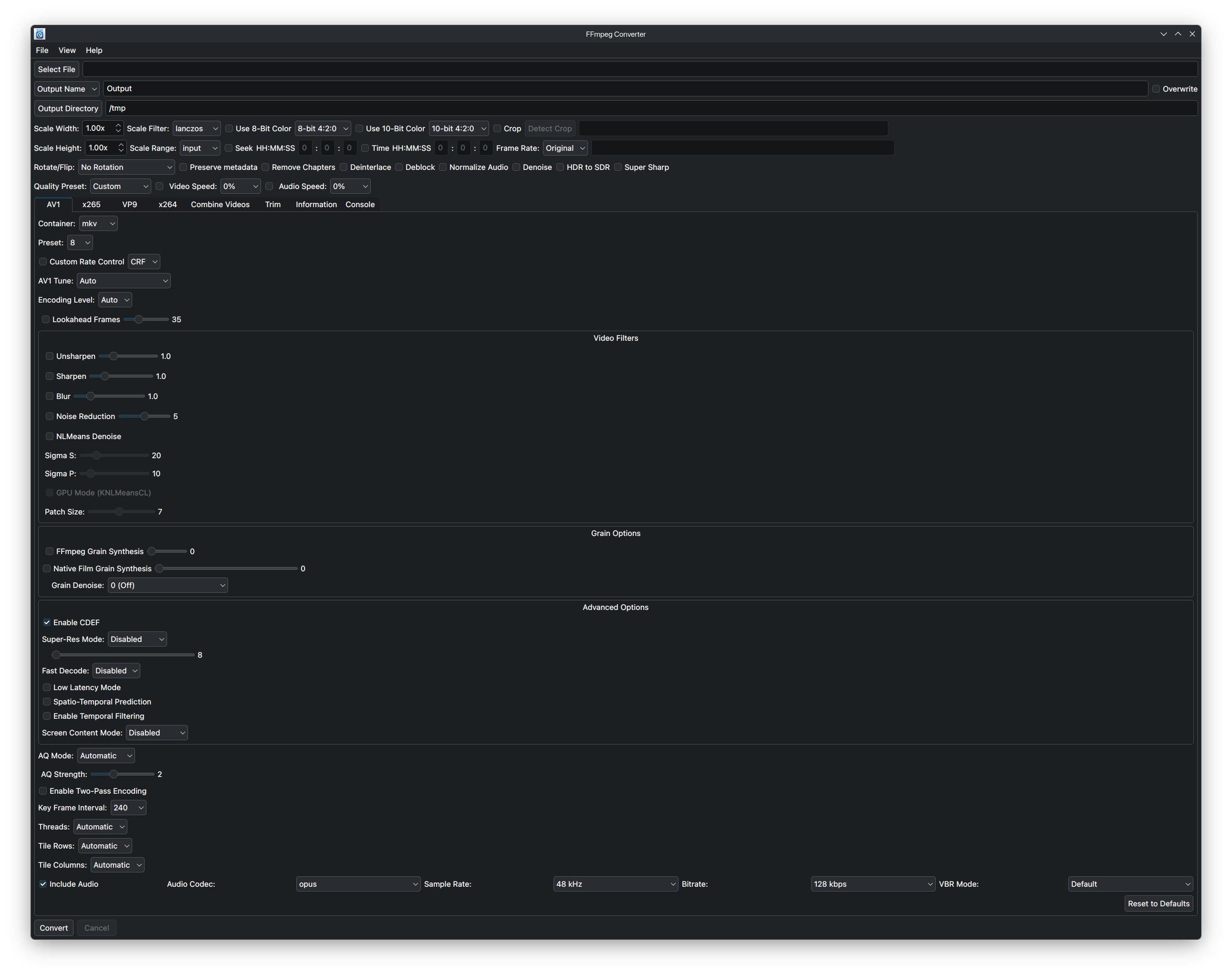Click Scale Height spinner down arrow
The image size is (1232, 976).
[121, 151]
